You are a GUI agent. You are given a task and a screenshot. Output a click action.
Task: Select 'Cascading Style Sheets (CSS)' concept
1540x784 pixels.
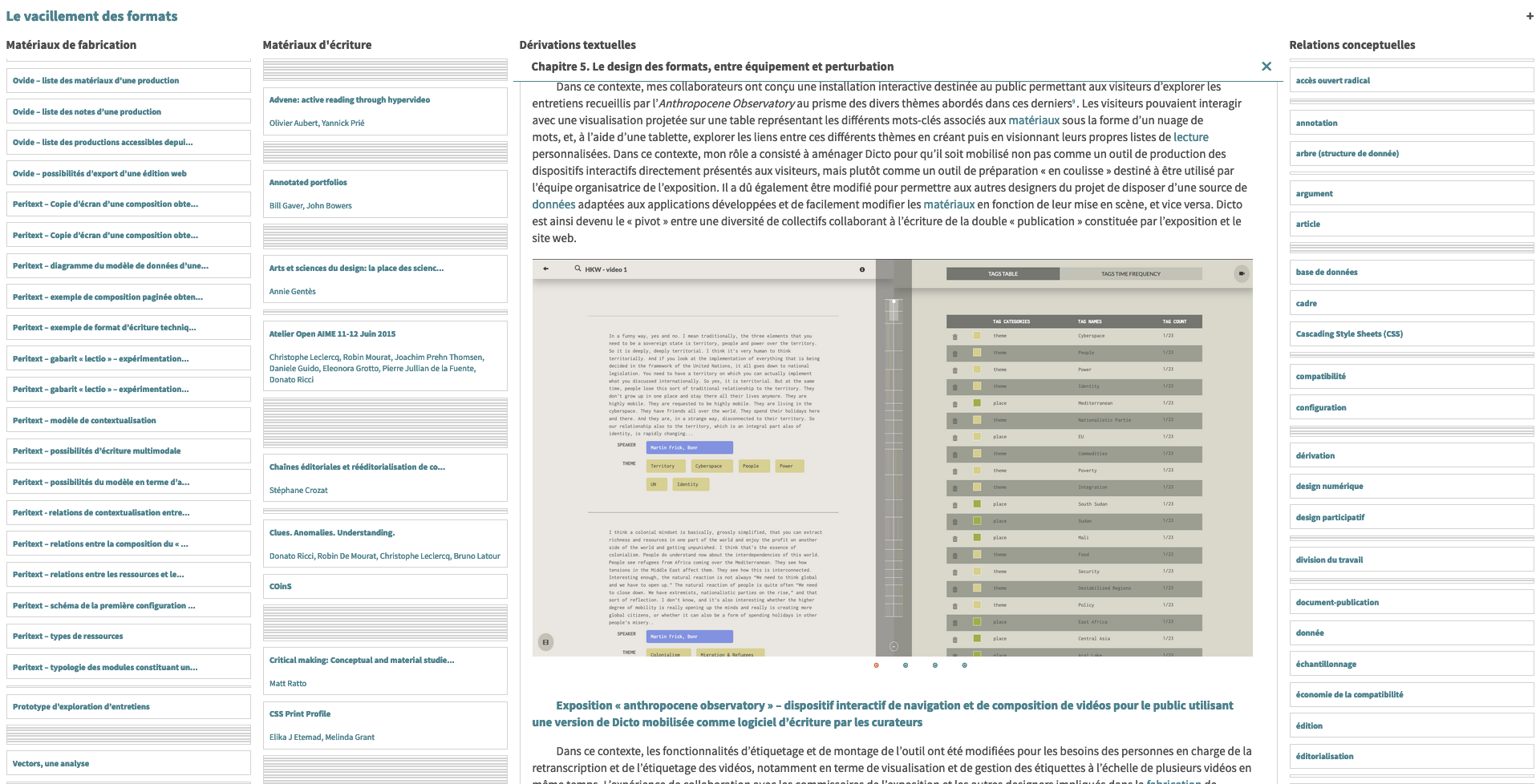1412,333
